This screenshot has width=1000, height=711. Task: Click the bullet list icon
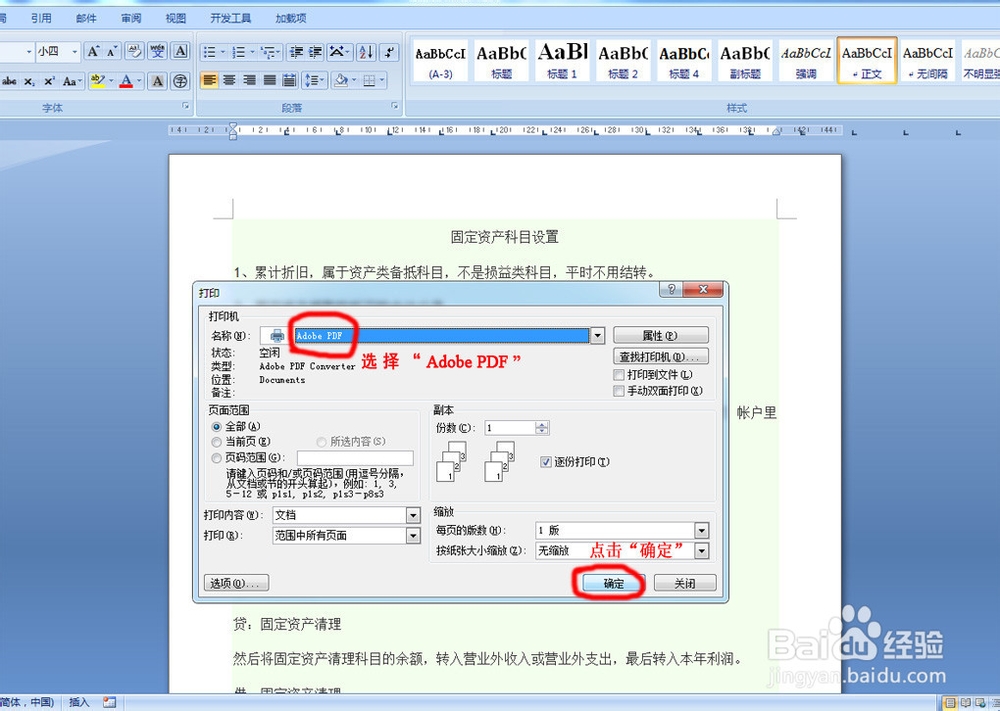209,52
